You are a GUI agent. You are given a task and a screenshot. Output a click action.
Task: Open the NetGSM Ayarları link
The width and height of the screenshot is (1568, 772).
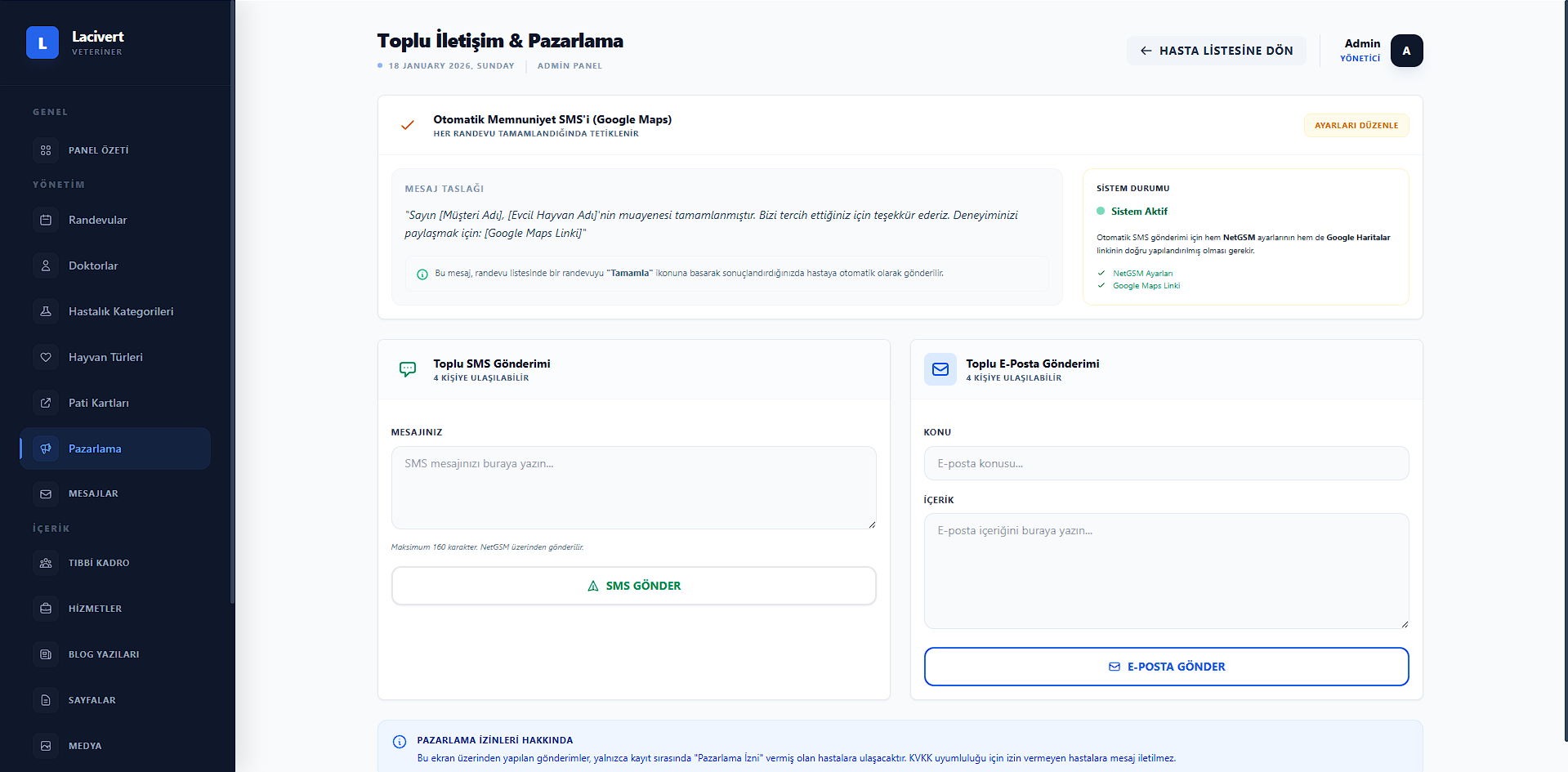tap(1142, 274)
